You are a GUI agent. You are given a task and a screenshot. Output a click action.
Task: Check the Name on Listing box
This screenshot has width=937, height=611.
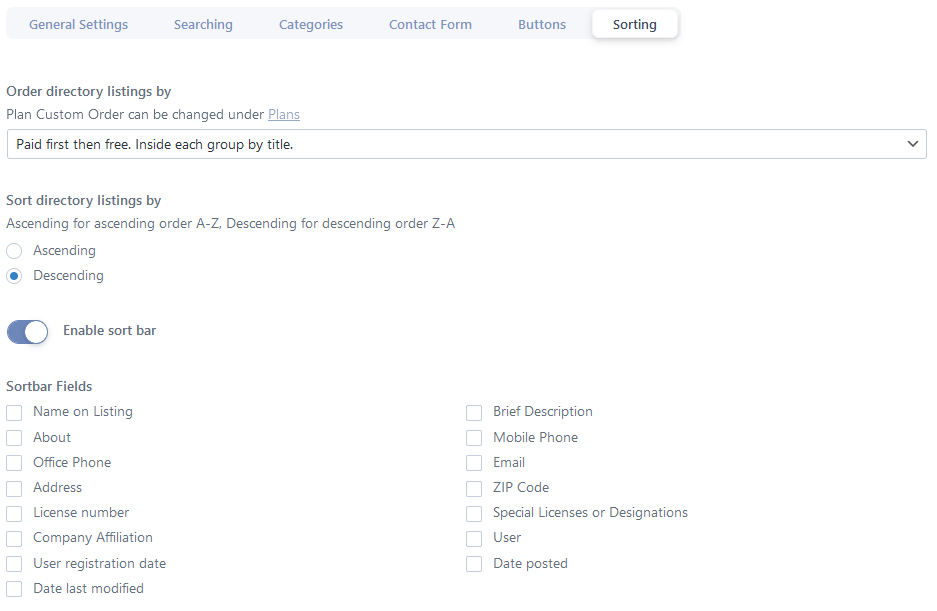coord(14,413)
